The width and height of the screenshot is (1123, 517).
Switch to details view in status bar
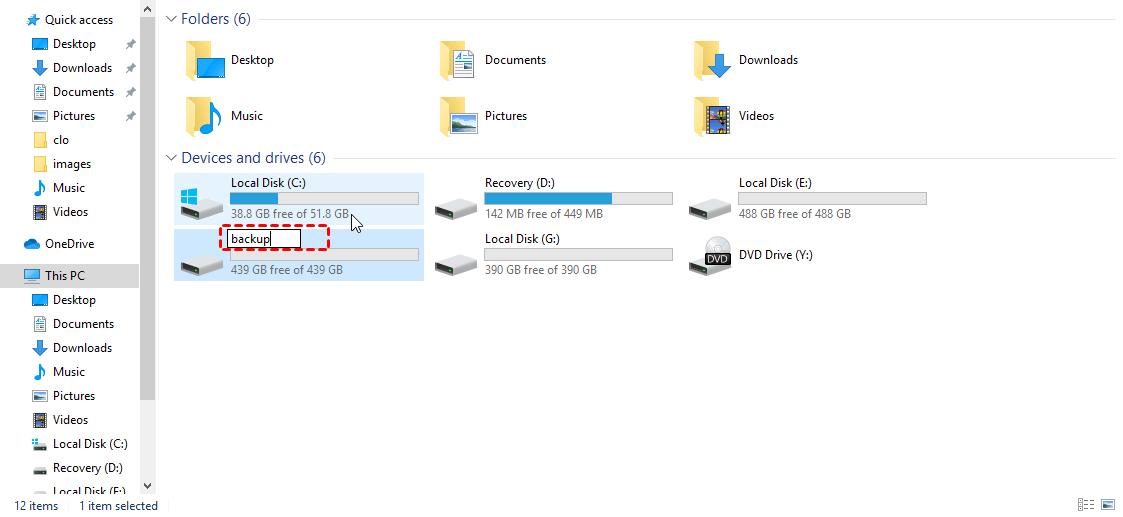pyautogui.click(x=1086, y=505)
